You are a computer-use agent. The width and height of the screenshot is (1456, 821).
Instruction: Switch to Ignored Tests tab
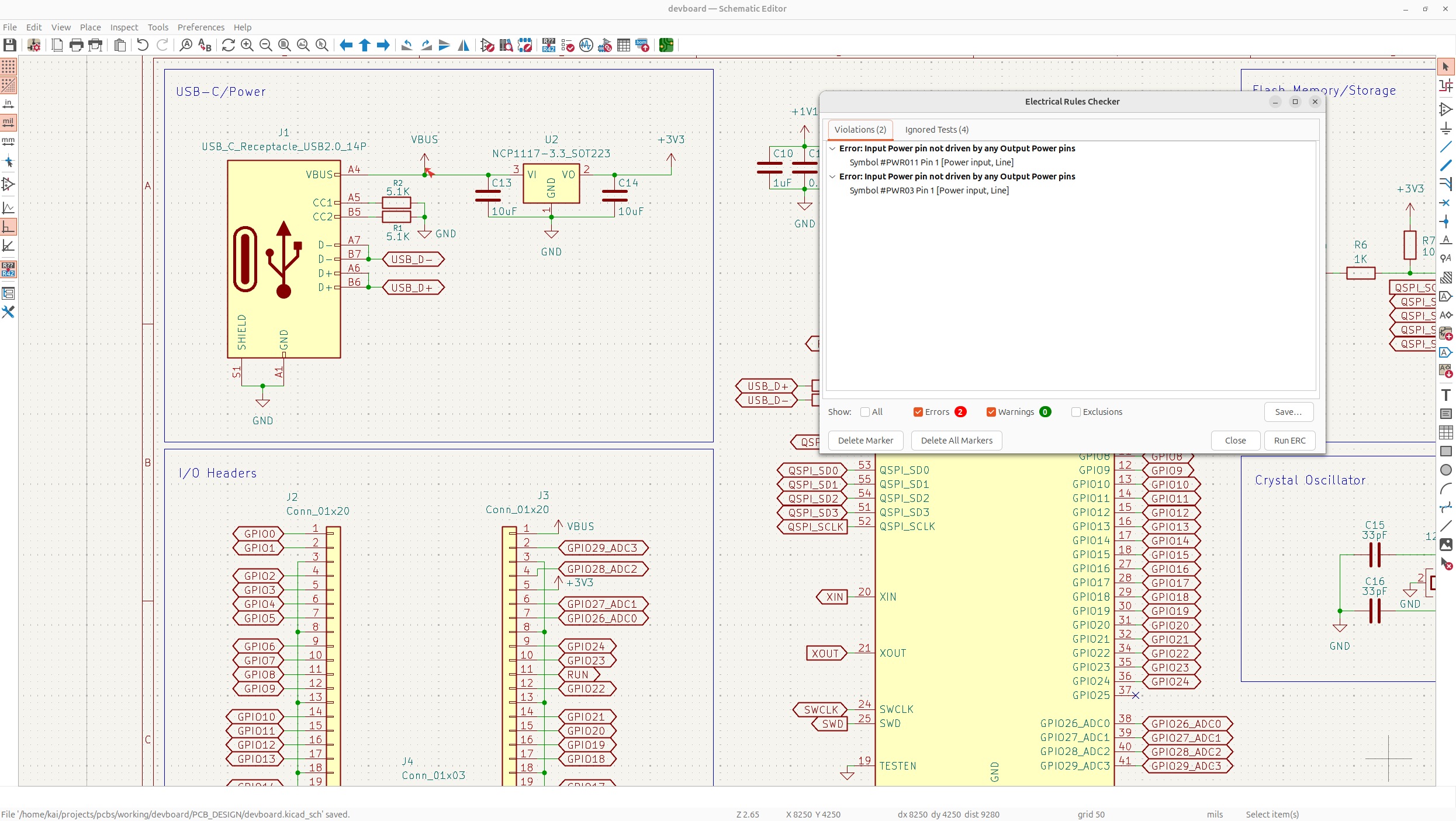pos(936,130)
